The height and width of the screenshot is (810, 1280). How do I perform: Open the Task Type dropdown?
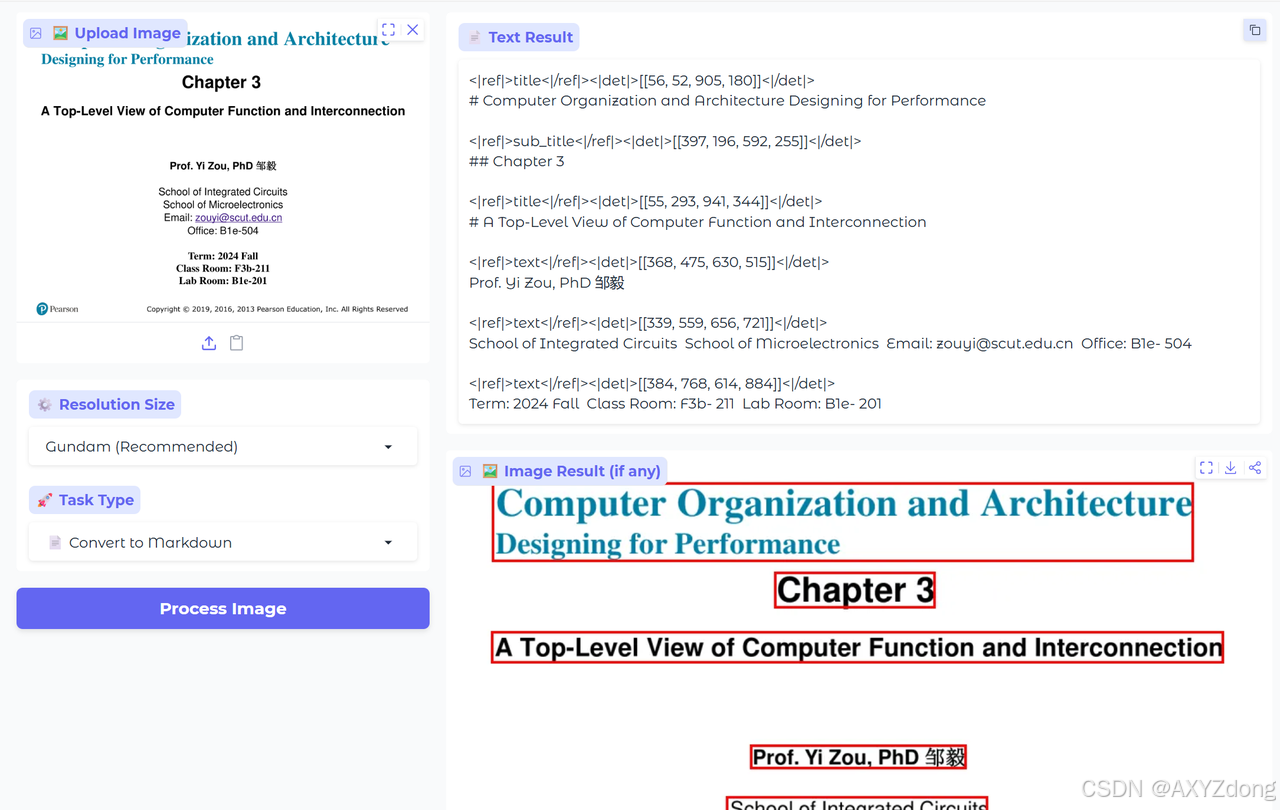coord(223,543)
